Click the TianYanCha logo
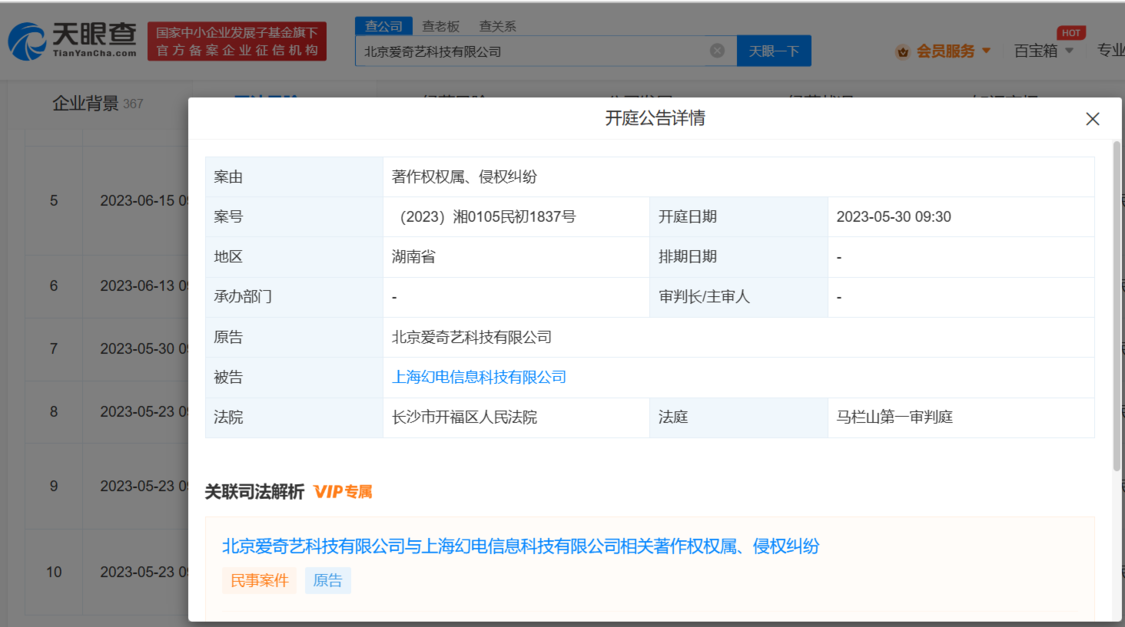Viewport: 1125px width, 627px height. tap(72, 41)
